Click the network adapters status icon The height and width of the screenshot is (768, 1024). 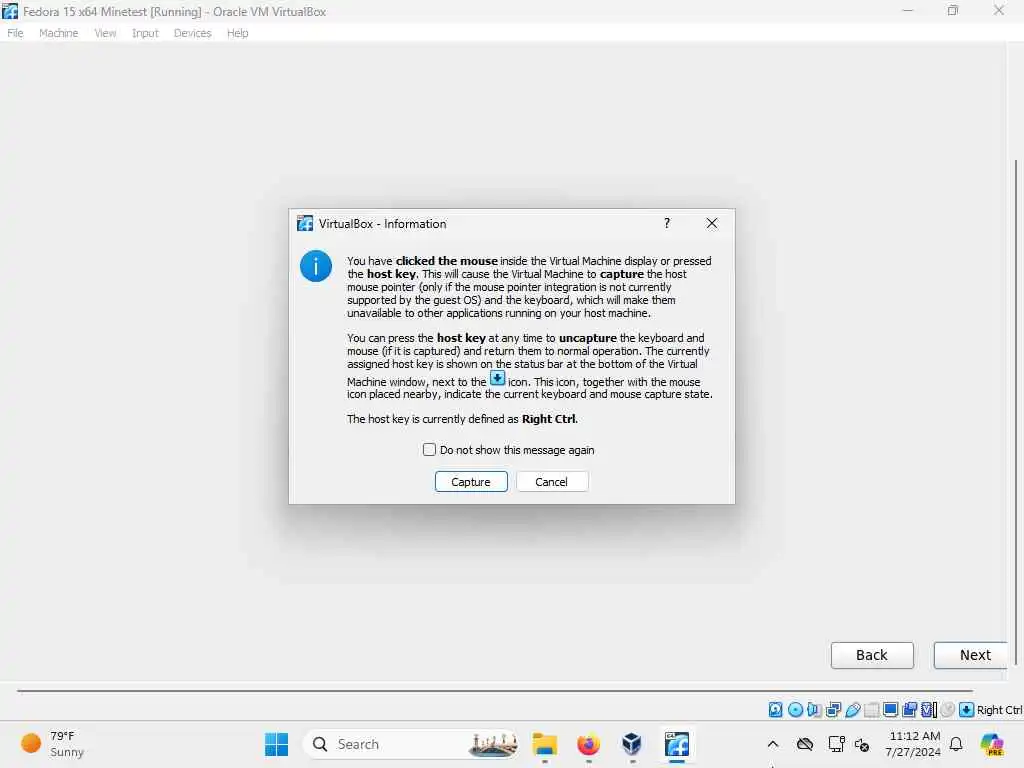pos(833,709)
